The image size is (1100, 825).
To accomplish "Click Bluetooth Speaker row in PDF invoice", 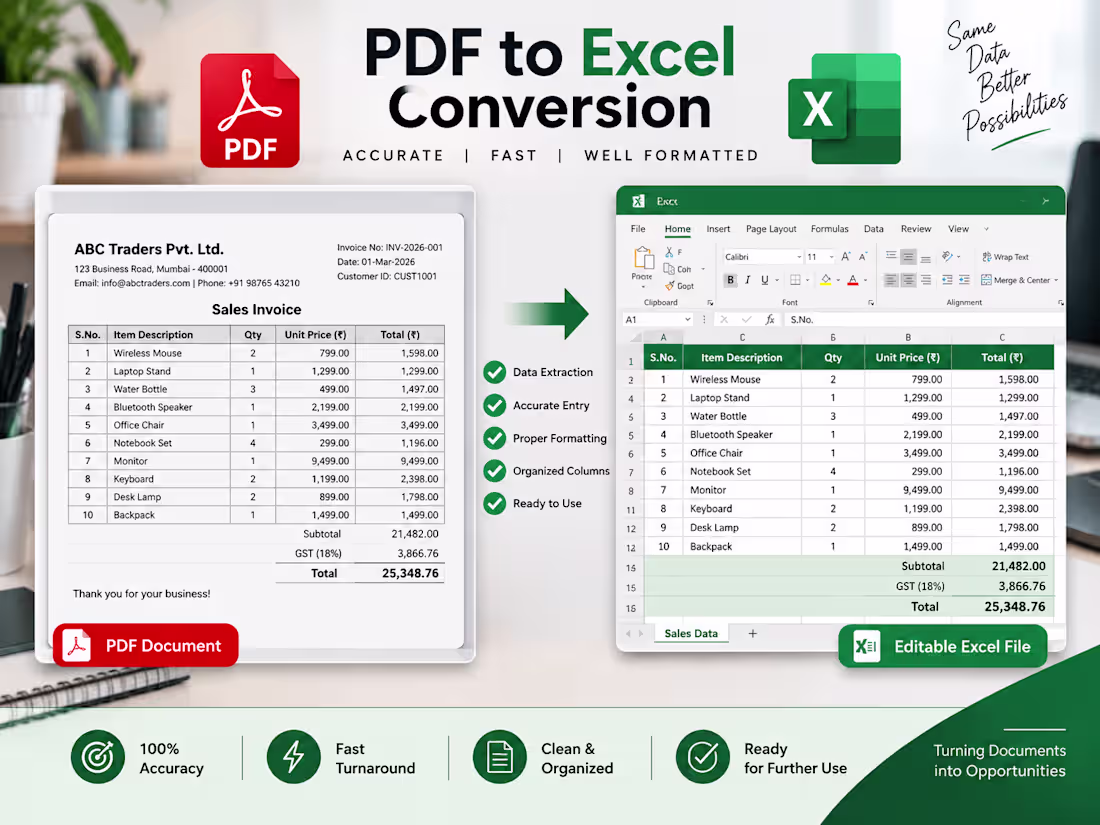I will click(256, 407).
